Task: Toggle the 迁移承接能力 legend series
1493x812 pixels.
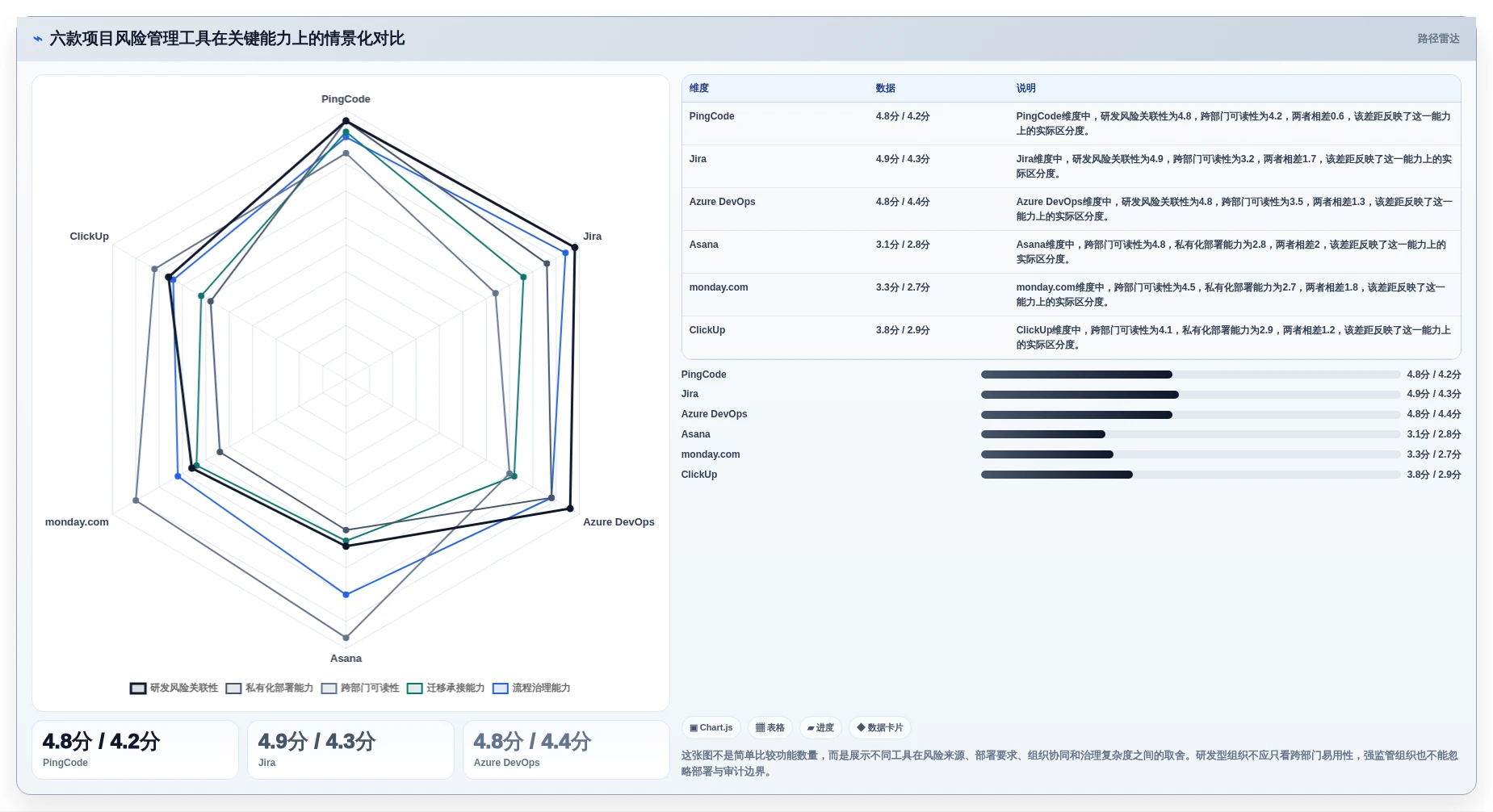Action: click(x=446, y=688)
